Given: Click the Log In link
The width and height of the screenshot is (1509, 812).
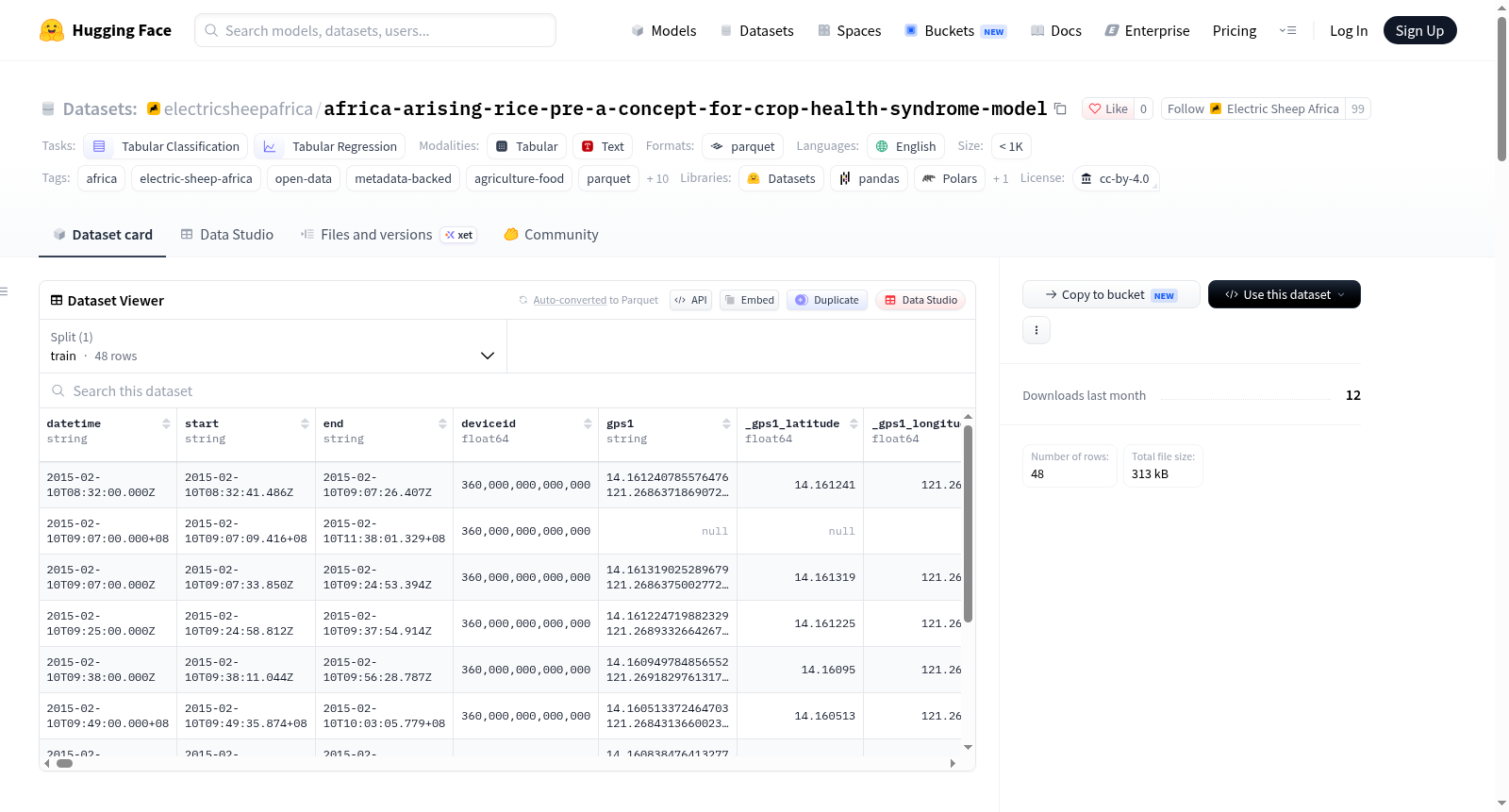Looking at the screenshot, I should 1349,30.
